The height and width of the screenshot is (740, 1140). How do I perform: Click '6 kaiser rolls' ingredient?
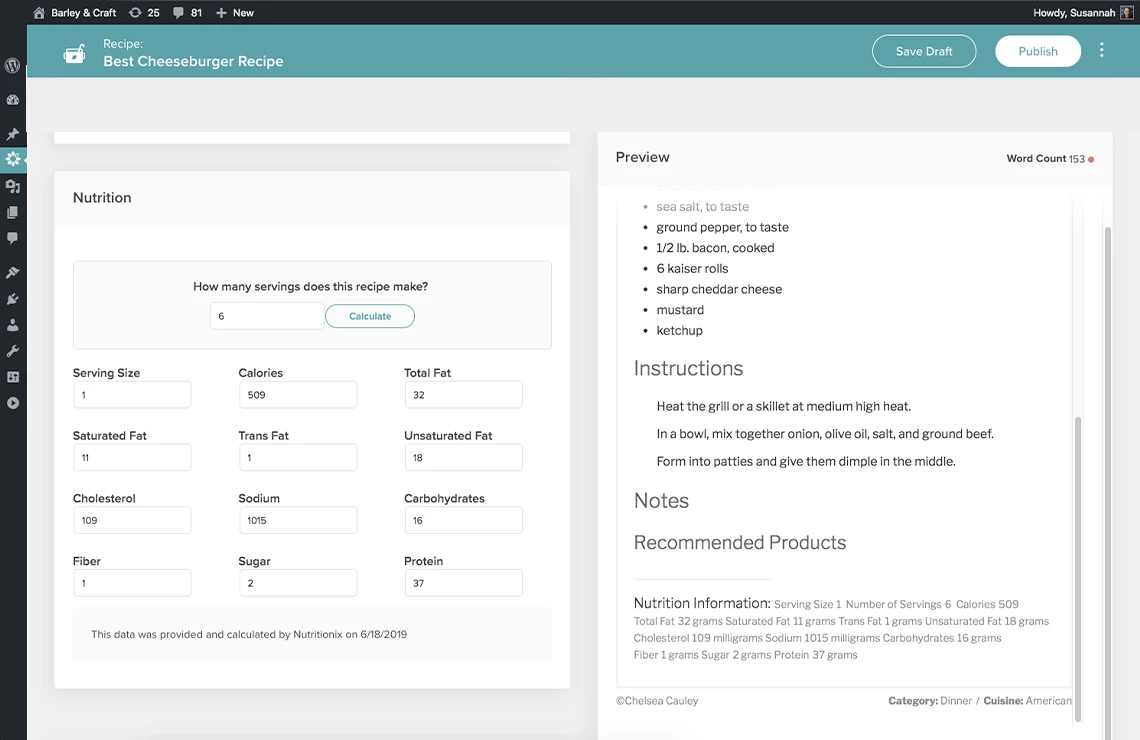692,268
